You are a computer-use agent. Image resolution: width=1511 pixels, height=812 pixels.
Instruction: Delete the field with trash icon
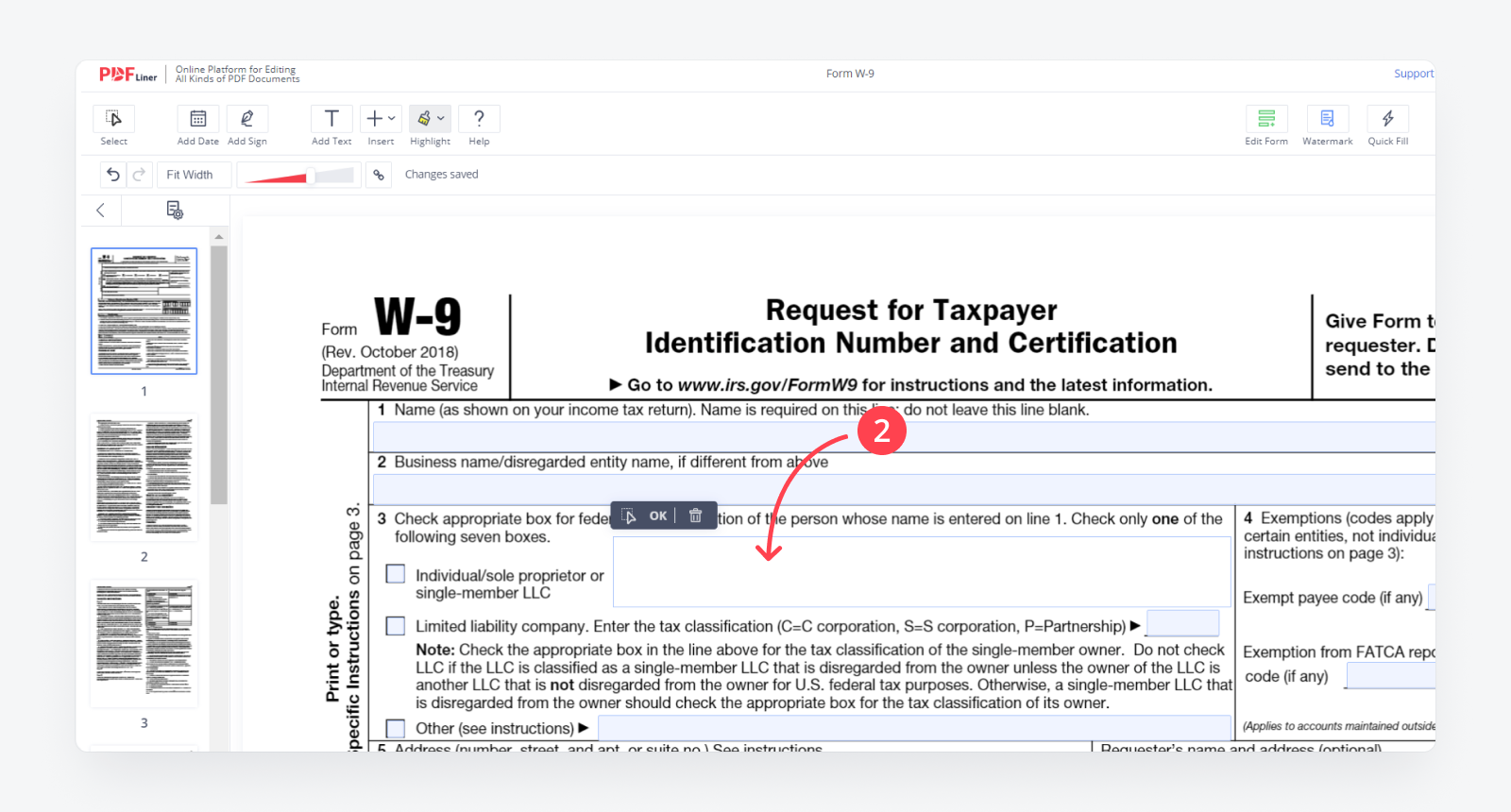[696, 516]
